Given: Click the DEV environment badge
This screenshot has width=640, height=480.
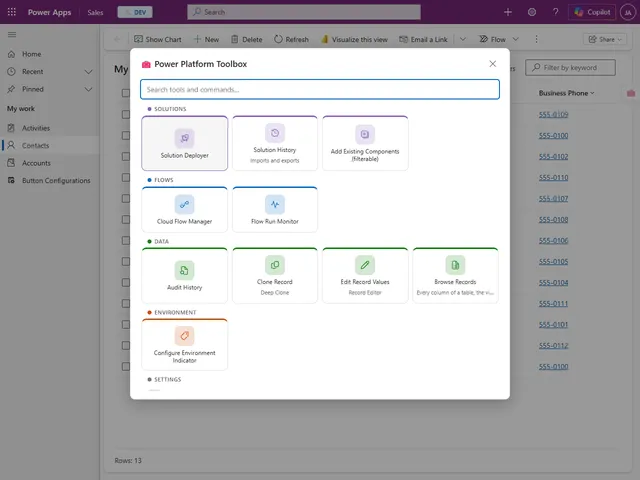Looking at the screenshot, I should (135, 12).
